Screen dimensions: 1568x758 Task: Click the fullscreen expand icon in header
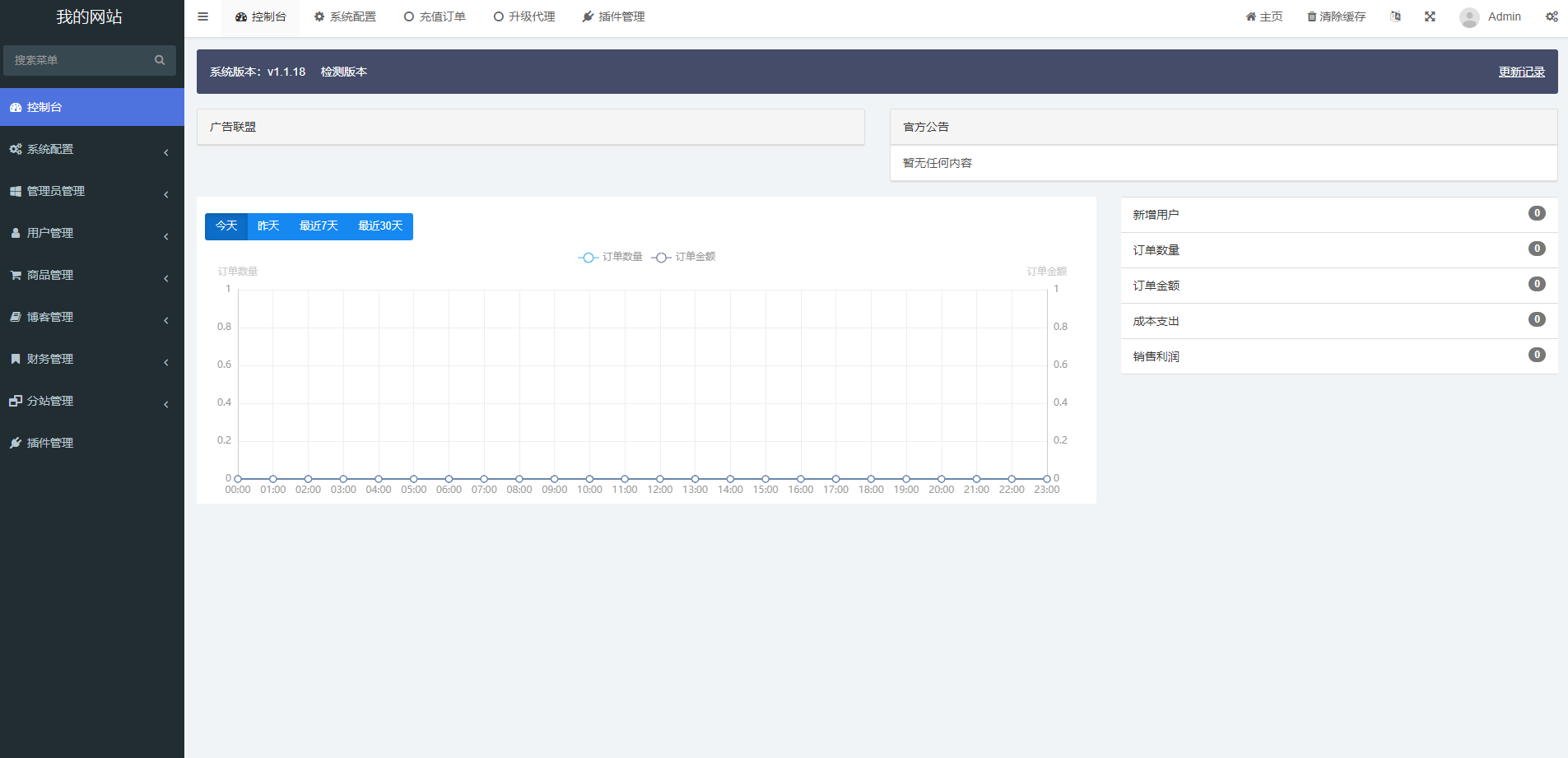(x=1430, y=16)
